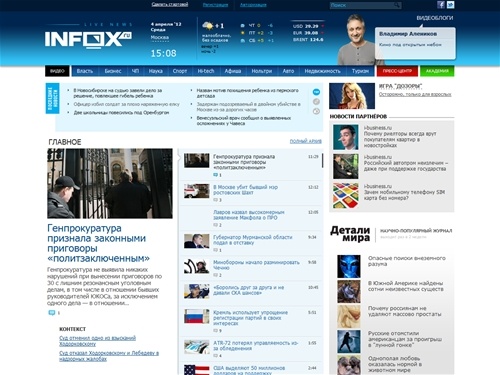The width and height of the screenshot is (500, 375).
Task: Click the BRENT 124.6 oil price
Action: point(308,40)
